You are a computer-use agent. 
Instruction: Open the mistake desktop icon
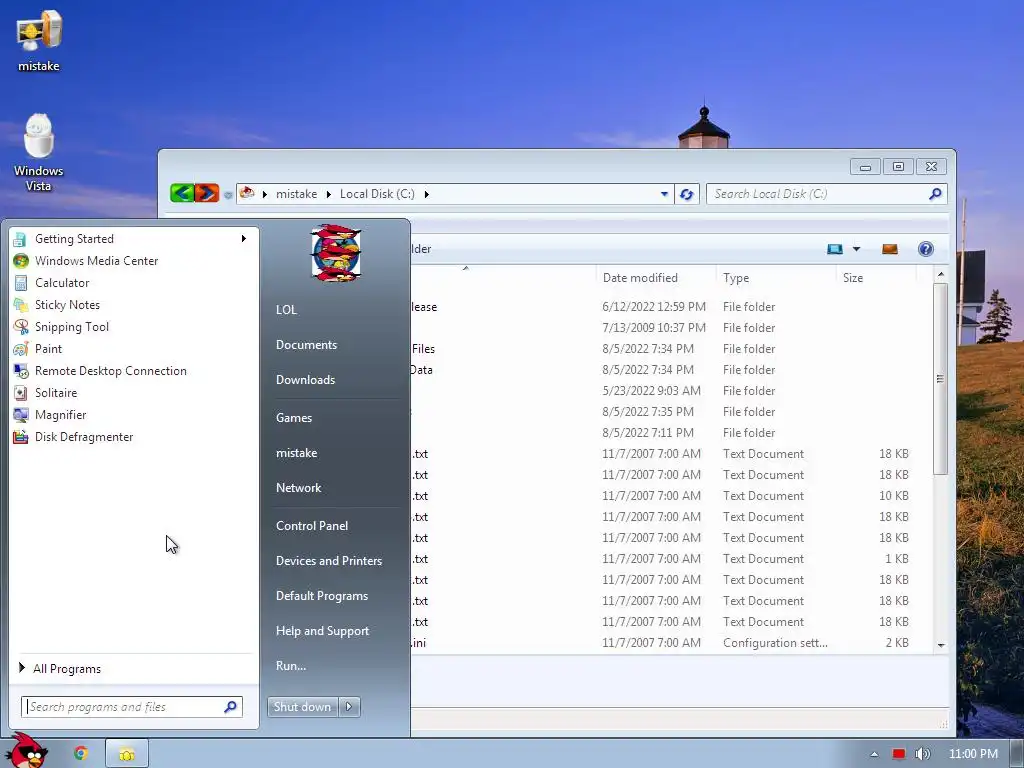point(39,40)
